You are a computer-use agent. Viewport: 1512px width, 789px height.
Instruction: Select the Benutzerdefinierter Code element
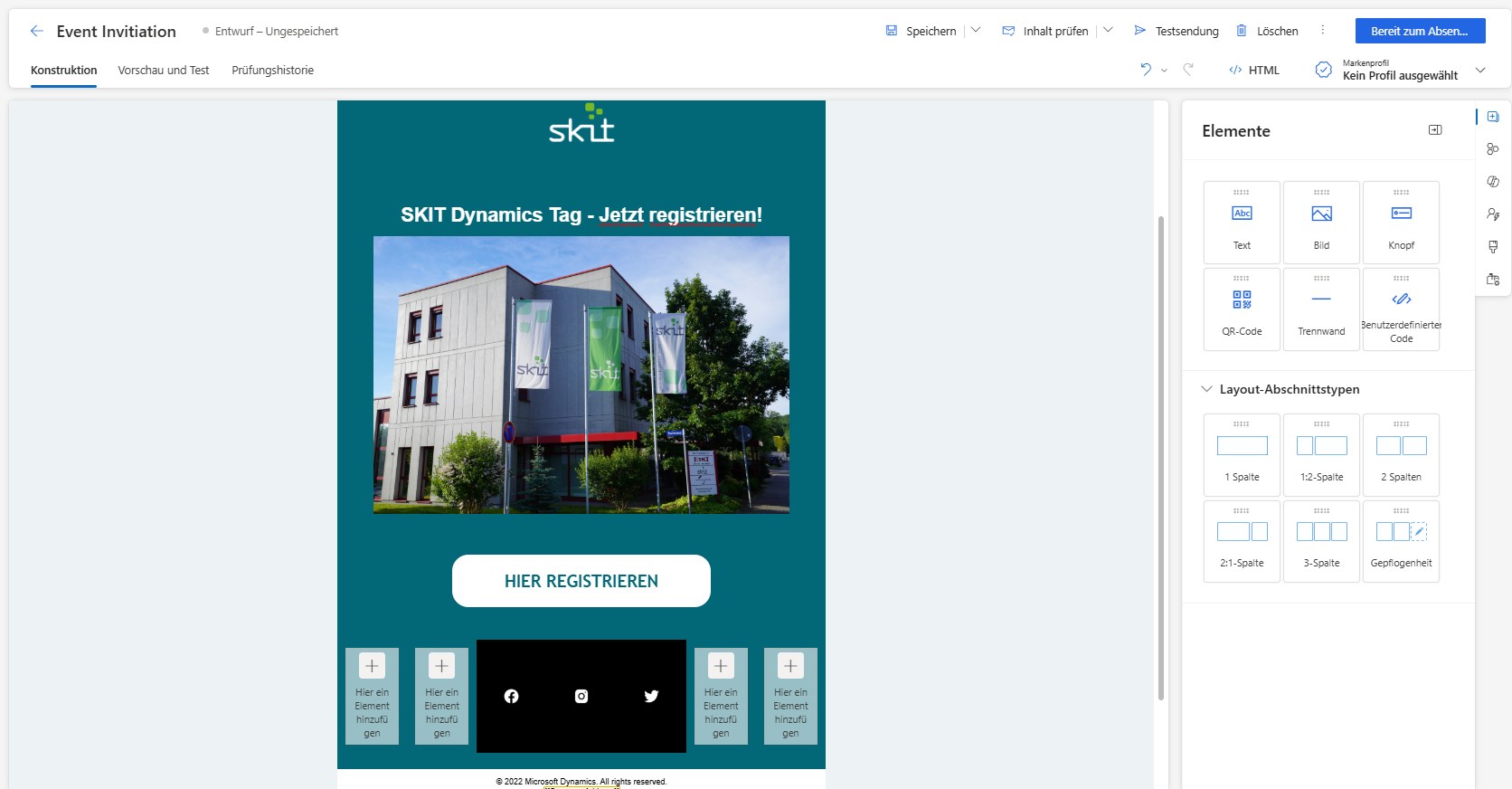pyautogui.click(x=1401, y=309)
